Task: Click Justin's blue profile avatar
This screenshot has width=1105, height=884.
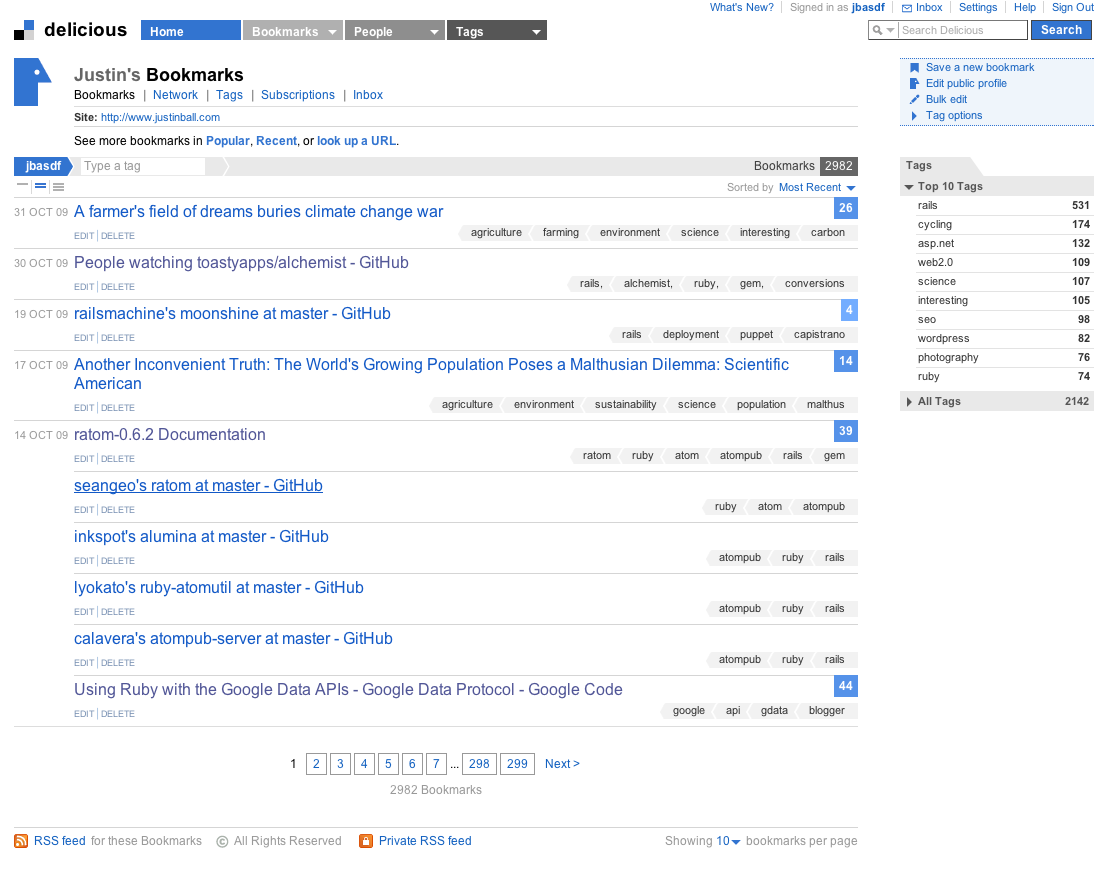Action: (32, 82)
